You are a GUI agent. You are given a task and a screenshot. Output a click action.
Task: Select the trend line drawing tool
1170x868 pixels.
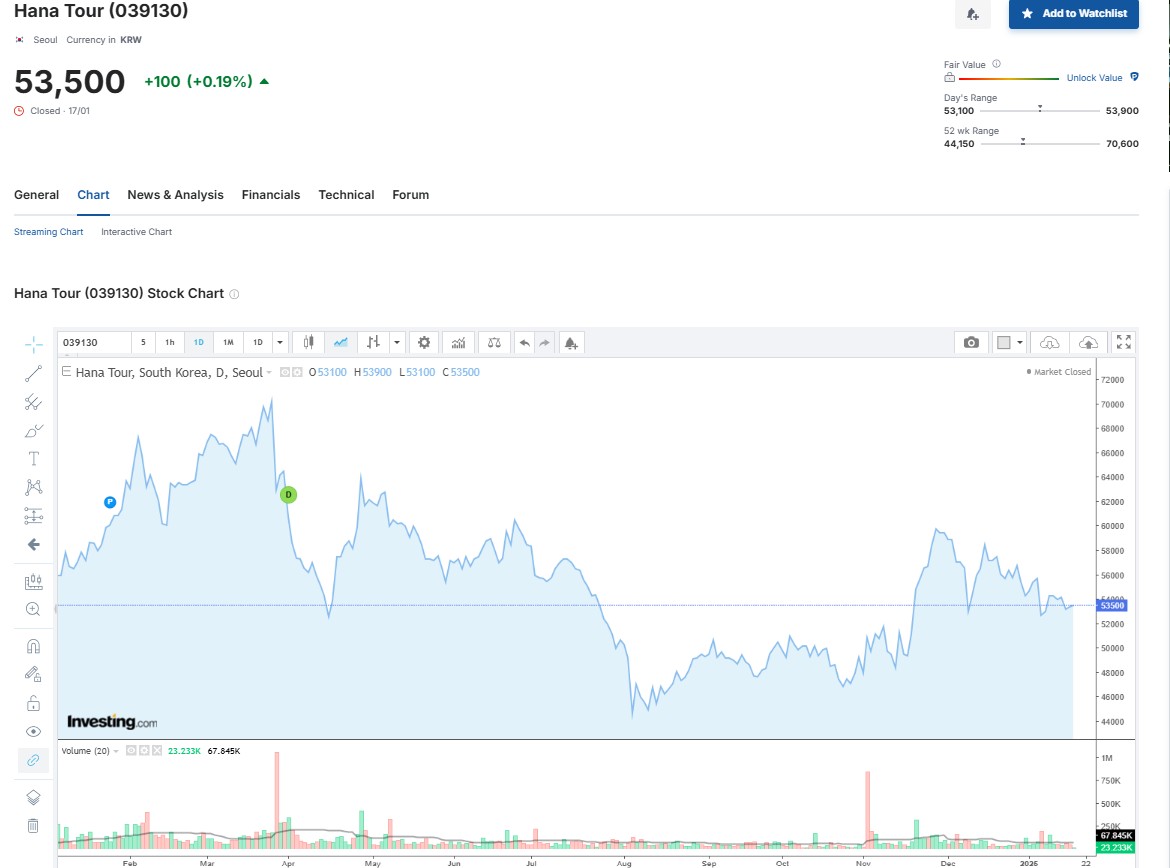pos(34,373)
